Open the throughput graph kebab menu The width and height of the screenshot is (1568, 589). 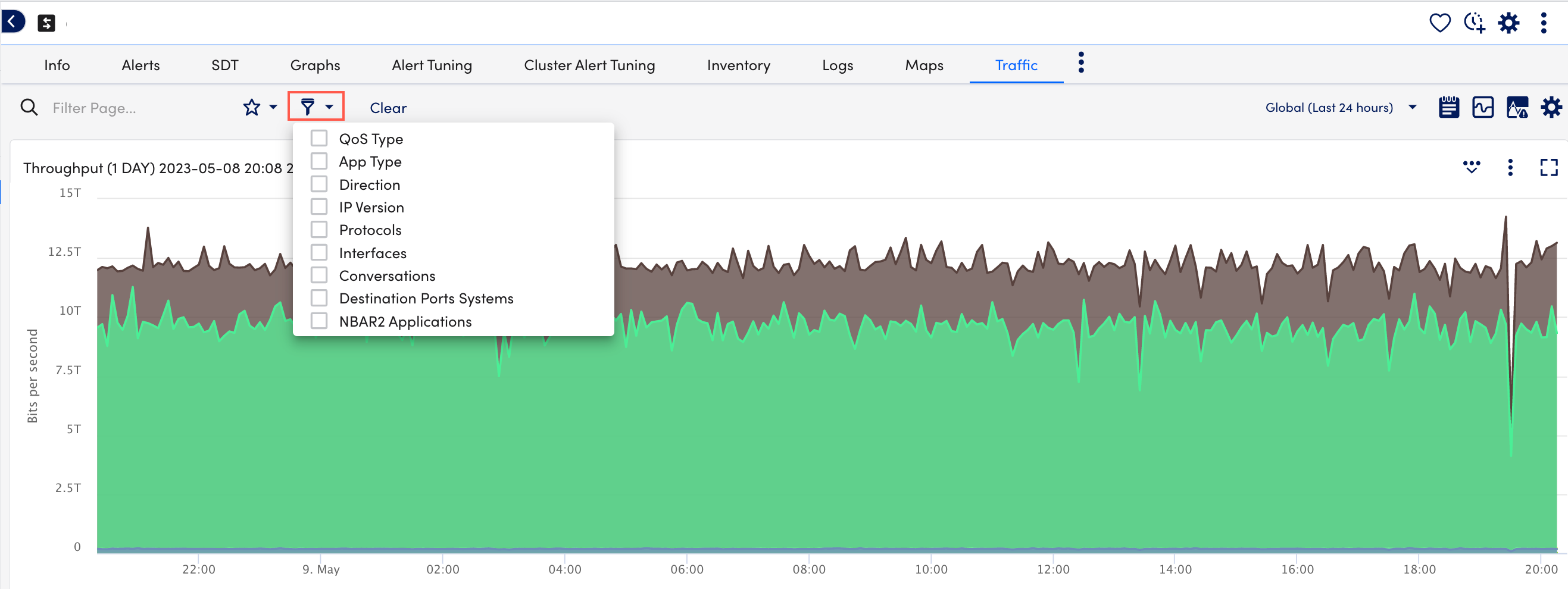click(1510, 167)
